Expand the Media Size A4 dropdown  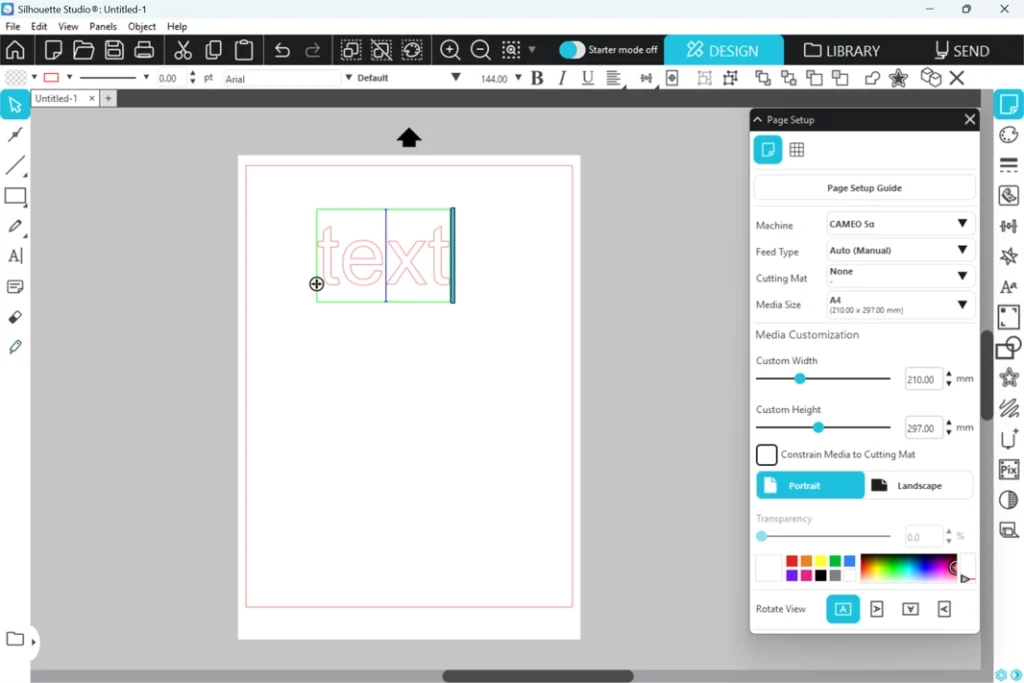(898, 305)
